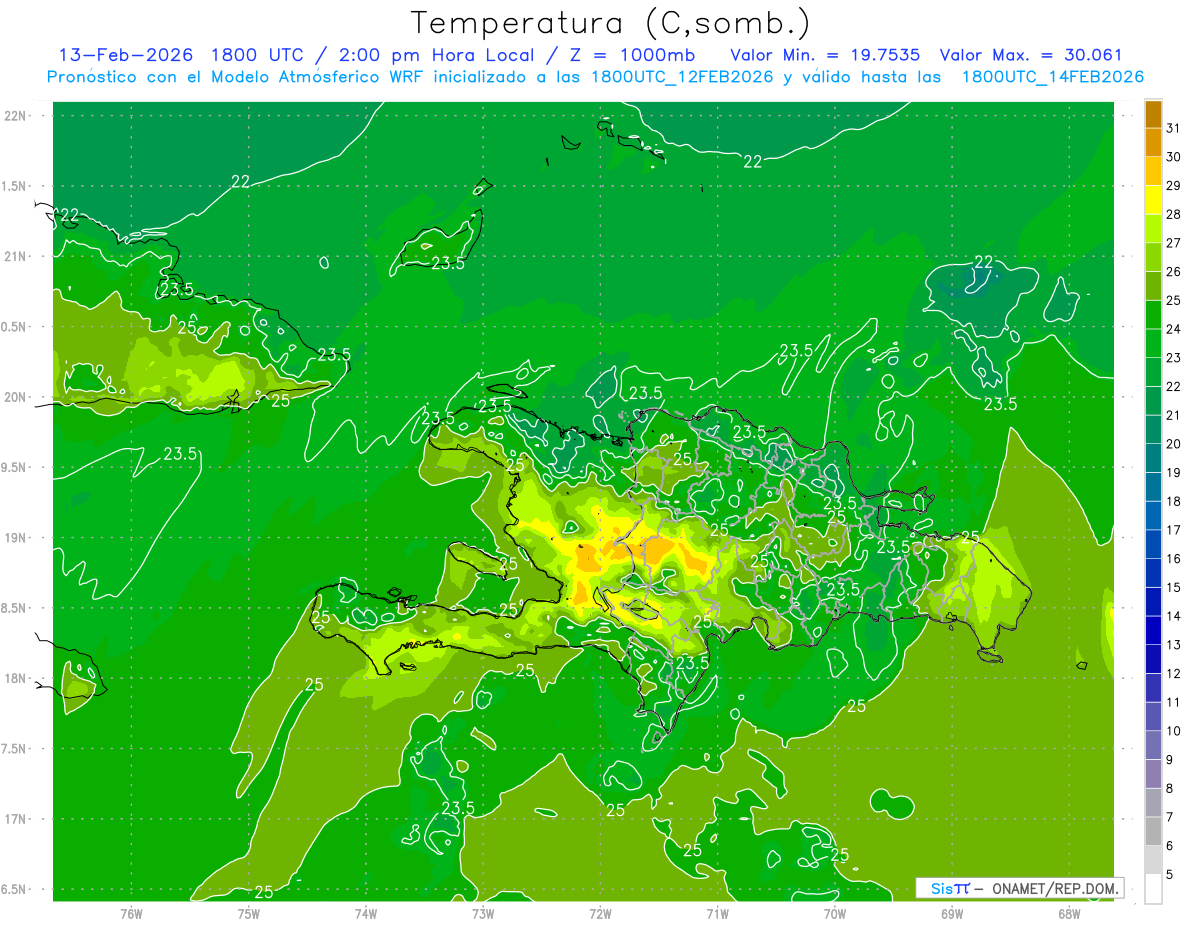Viewport: 1200px width, 927px height.
Task: Click the lime swatch between 27 and 28
Action: pyautogui.click(x=1153, y=228)
